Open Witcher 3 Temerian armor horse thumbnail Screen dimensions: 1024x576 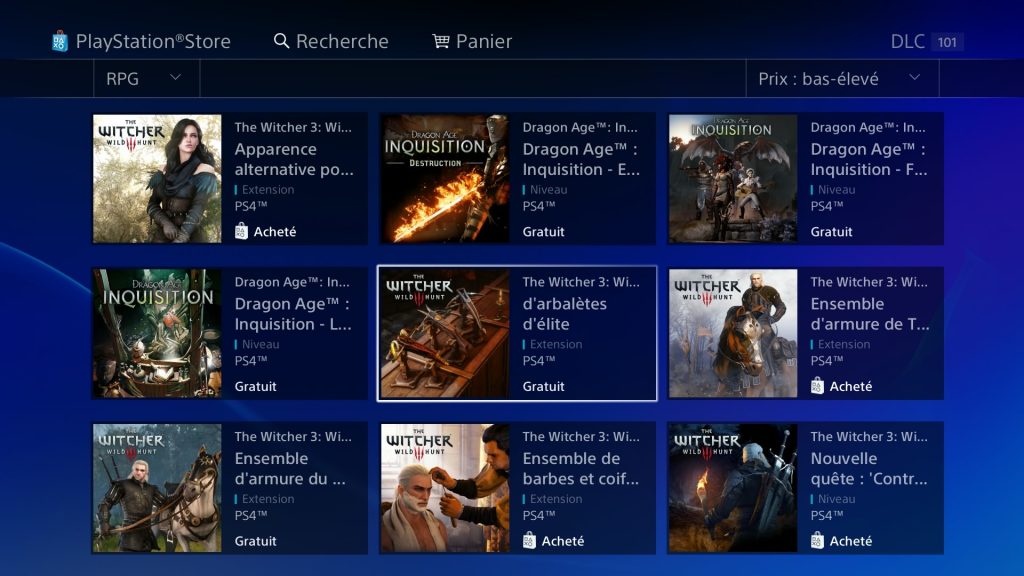click(733, 333)
